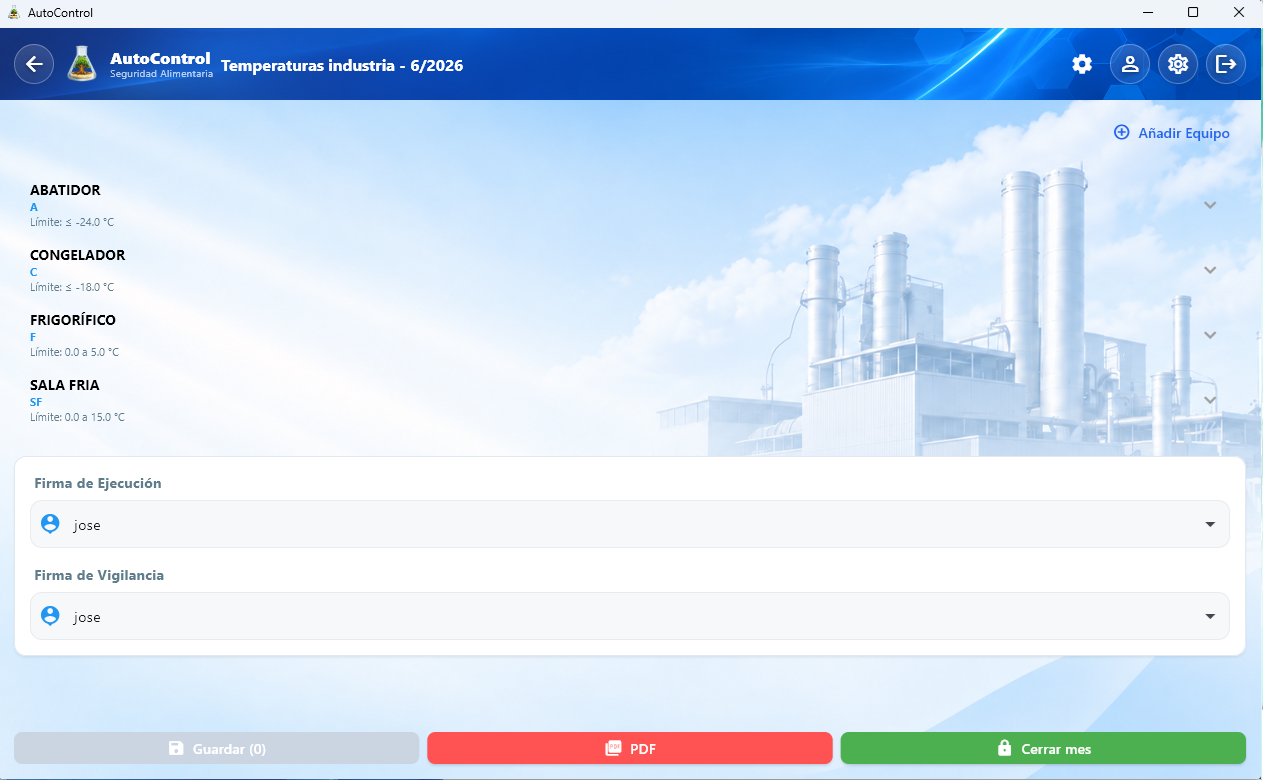Viewport: 1263px width, 780px height.
Task: Click the Guardar (0) button
Action: coord(216,748)
